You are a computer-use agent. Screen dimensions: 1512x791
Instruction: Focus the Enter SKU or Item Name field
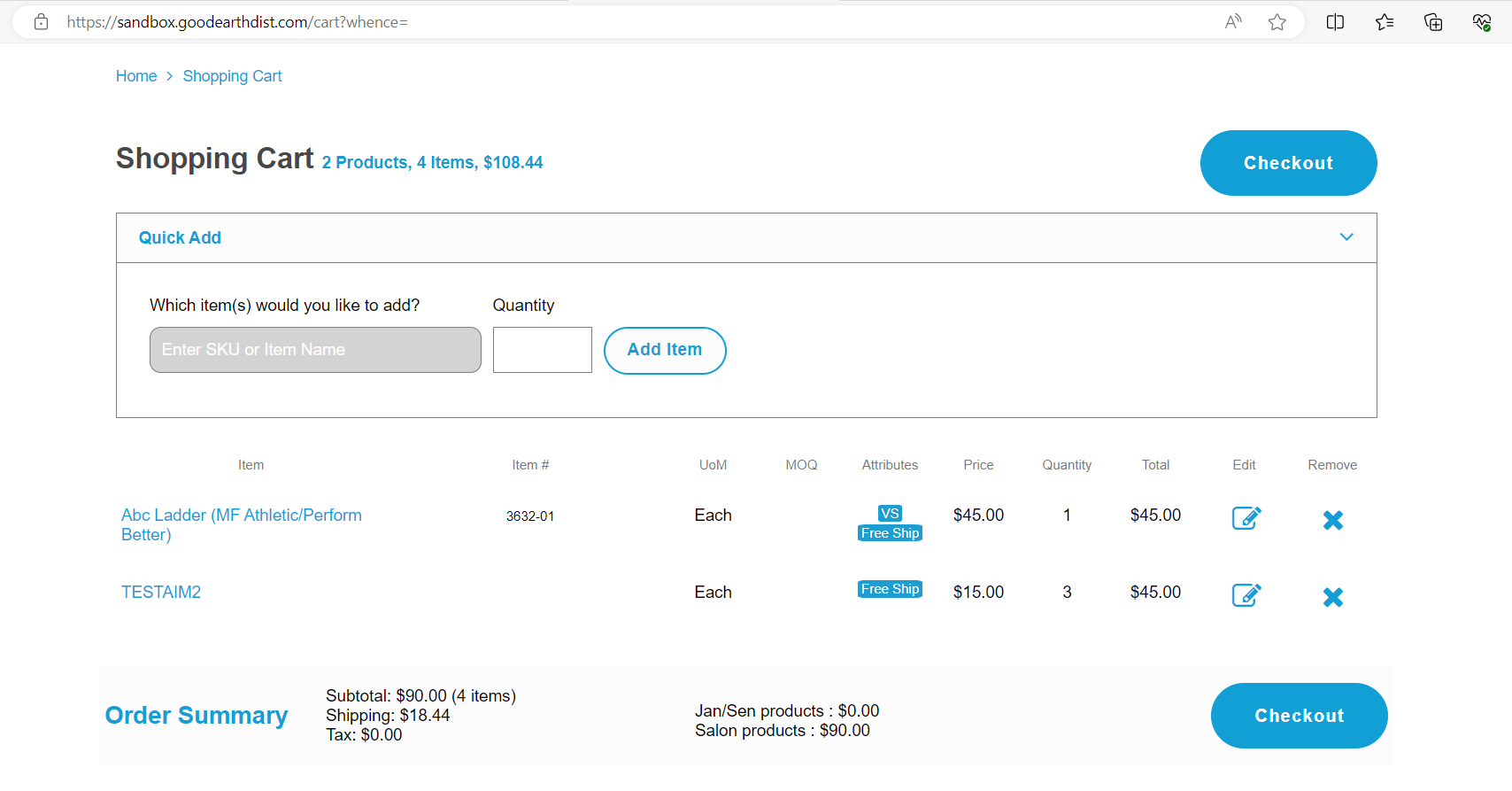(x=315, y=350)
